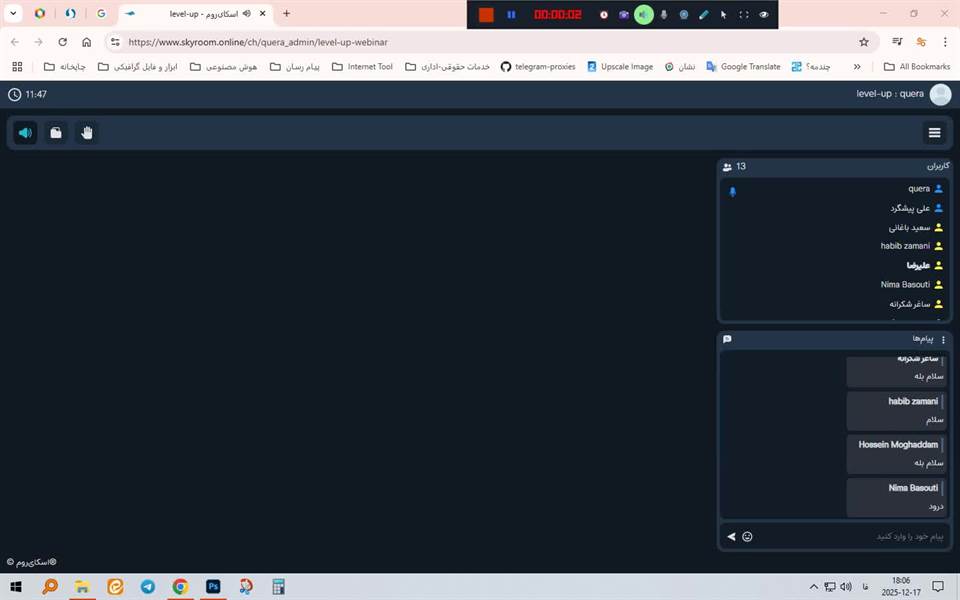960x600 pixels.
Task: Open the shared files folder icon
Action: pos(56,133)
